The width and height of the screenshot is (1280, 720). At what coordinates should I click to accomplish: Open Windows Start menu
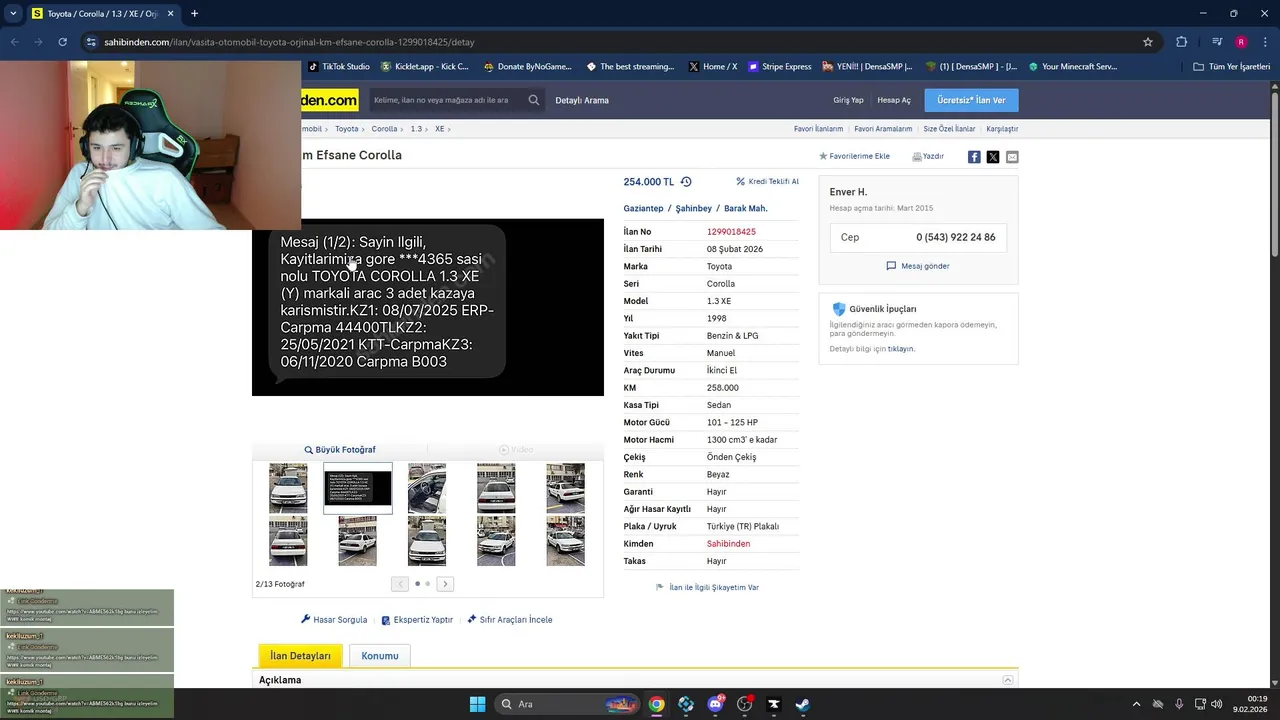pyautogui.click(x=477, y=704)
